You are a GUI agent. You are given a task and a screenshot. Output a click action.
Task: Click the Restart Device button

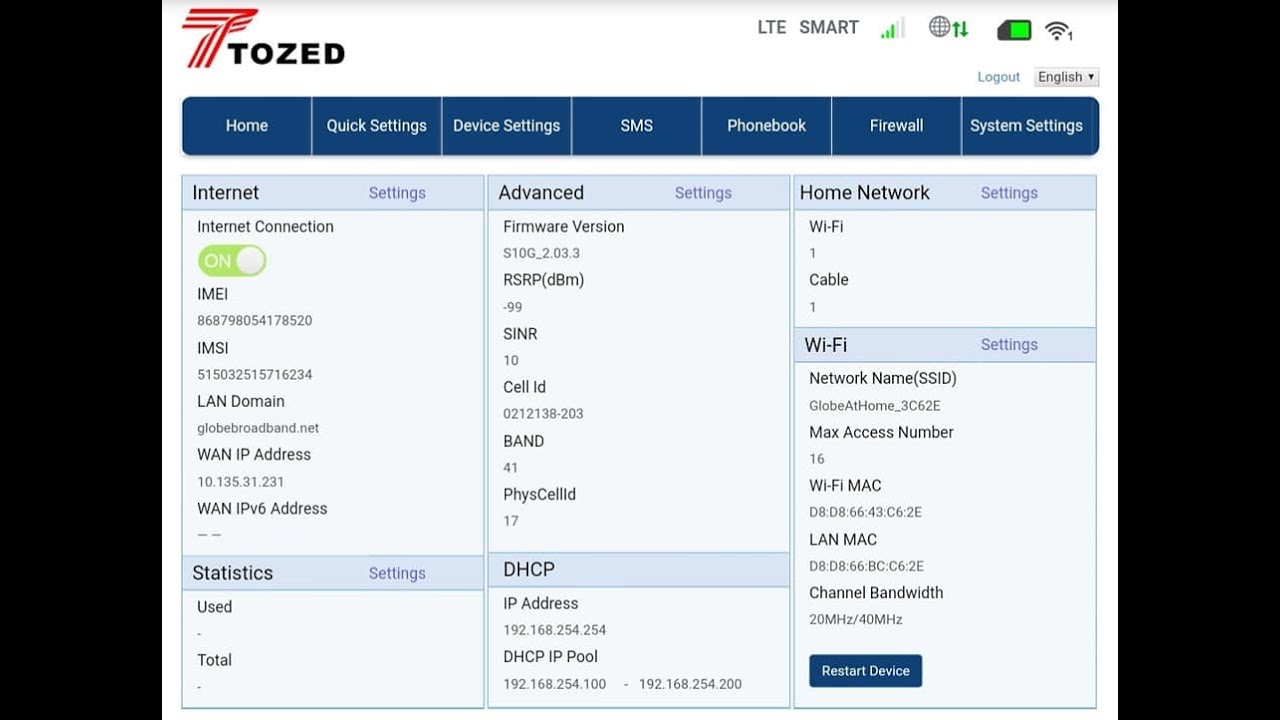[865, 671]
